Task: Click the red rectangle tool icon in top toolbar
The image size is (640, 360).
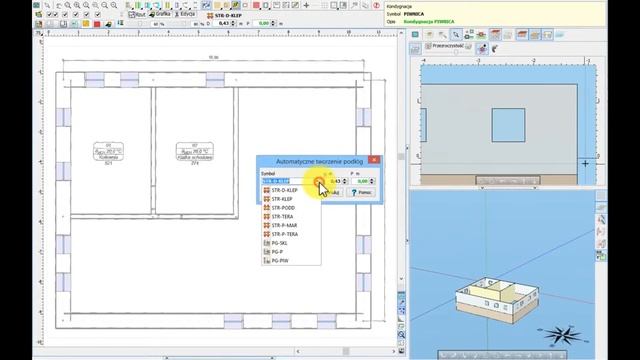Action: click(x=256, y=5)
